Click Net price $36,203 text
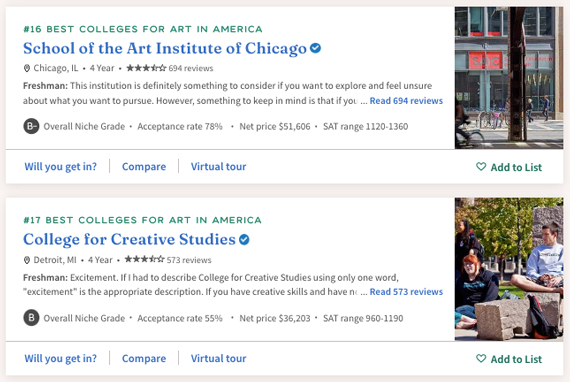570x382 pixels. pos(275,318)
